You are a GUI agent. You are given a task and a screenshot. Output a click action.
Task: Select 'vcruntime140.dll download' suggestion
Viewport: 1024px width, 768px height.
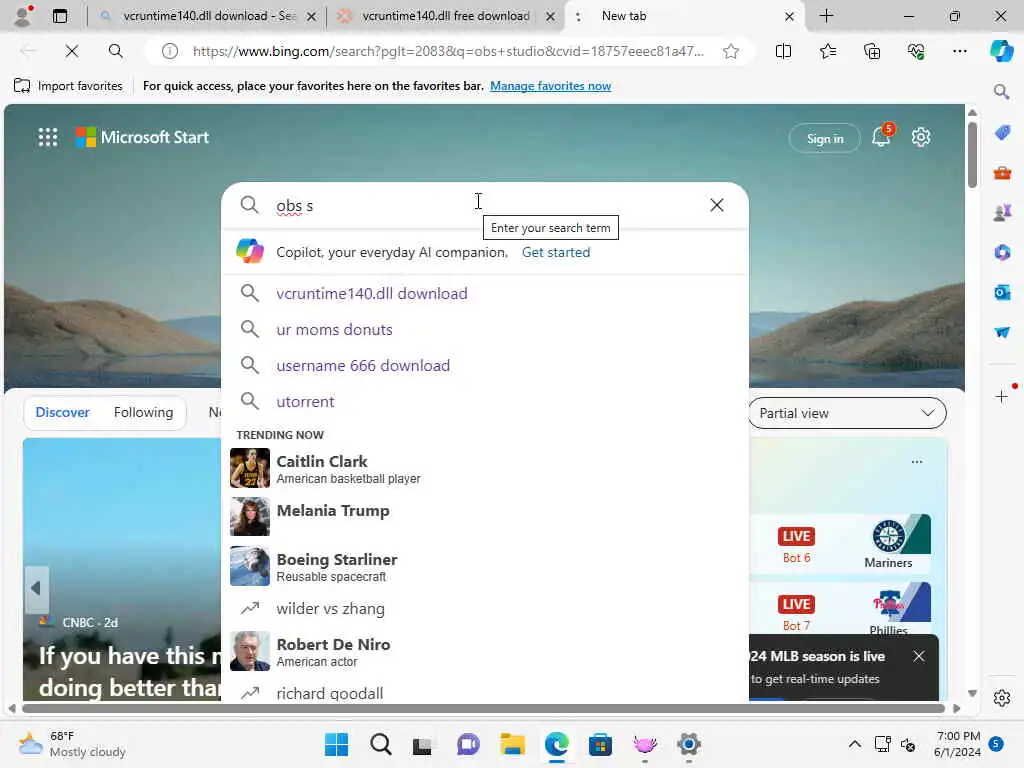pos(485,293)
